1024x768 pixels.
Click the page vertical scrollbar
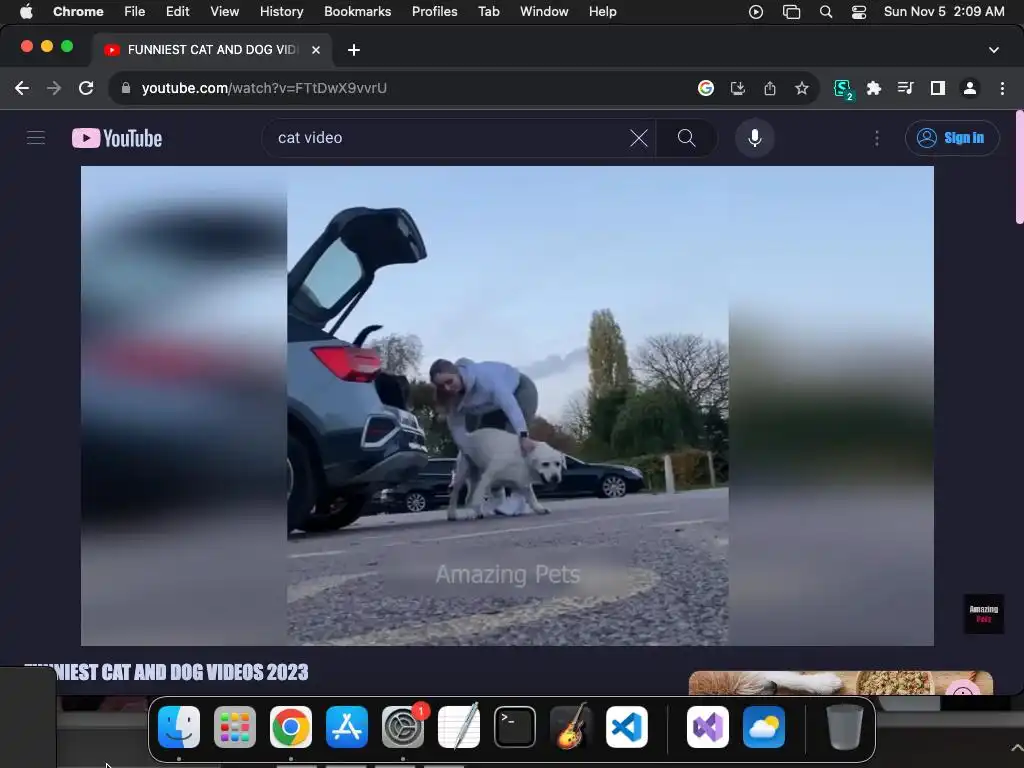tap(1019, 167)
